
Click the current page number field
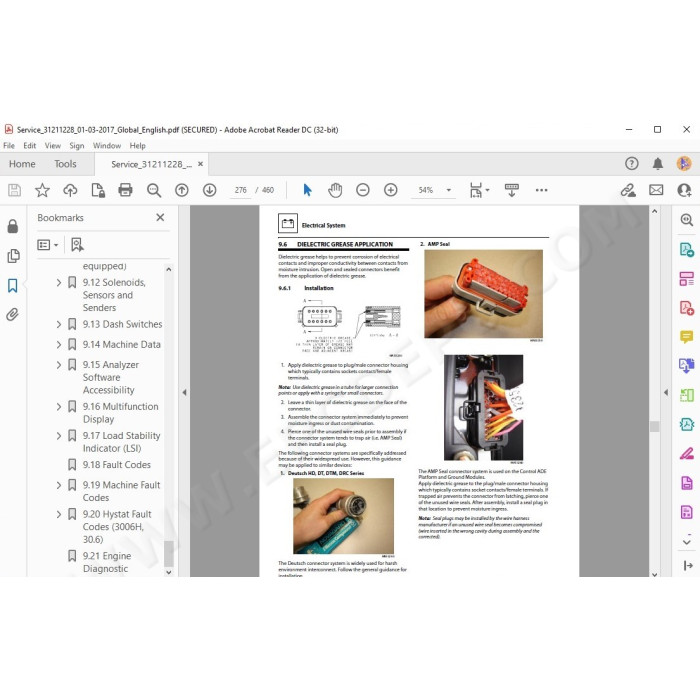(241, 190)
